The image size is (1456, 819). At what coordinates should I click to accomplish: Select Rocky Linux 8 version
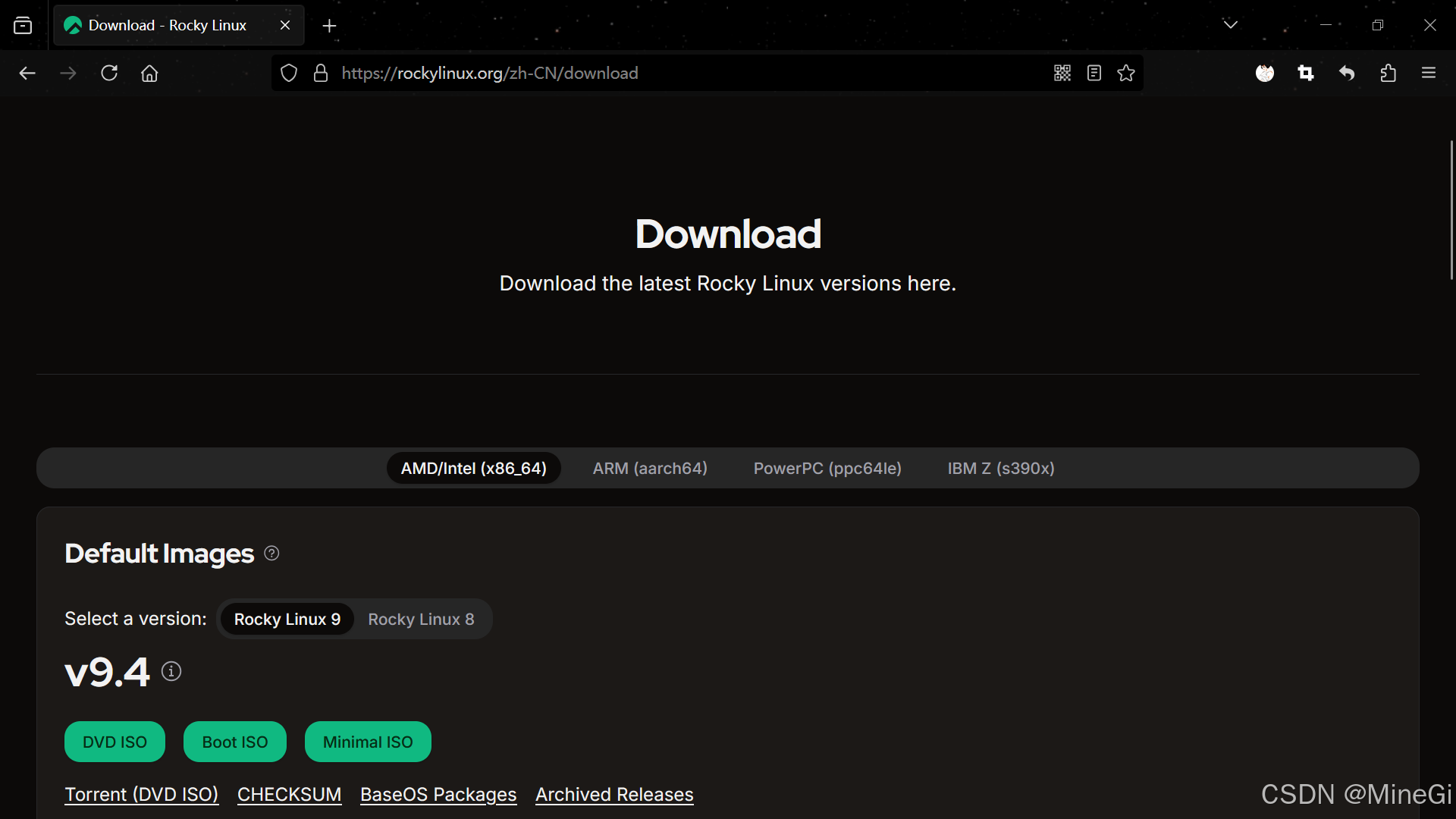421,619
